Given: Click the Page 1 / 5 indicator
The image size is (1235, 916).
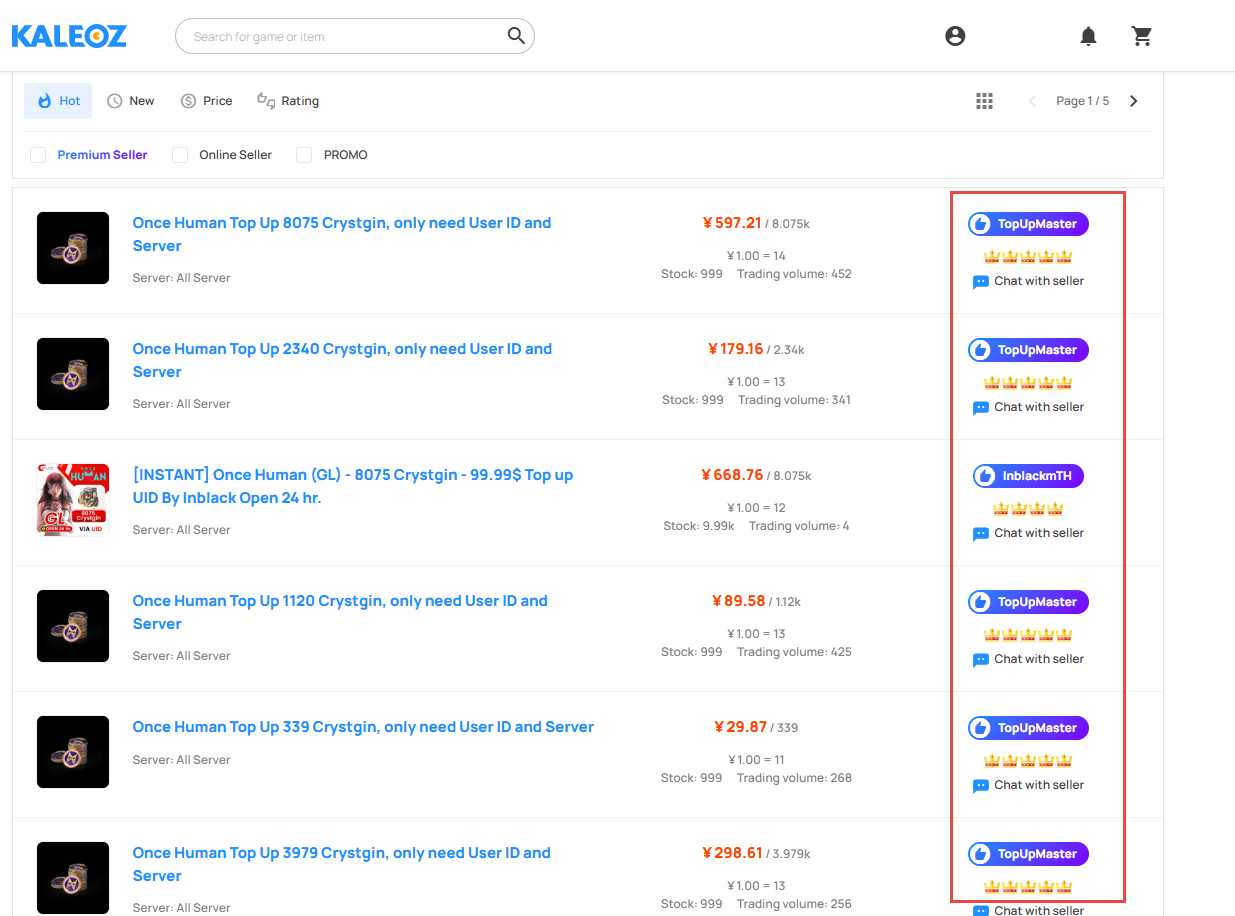Looking at the screenshot, I should tap(1083, 101).
